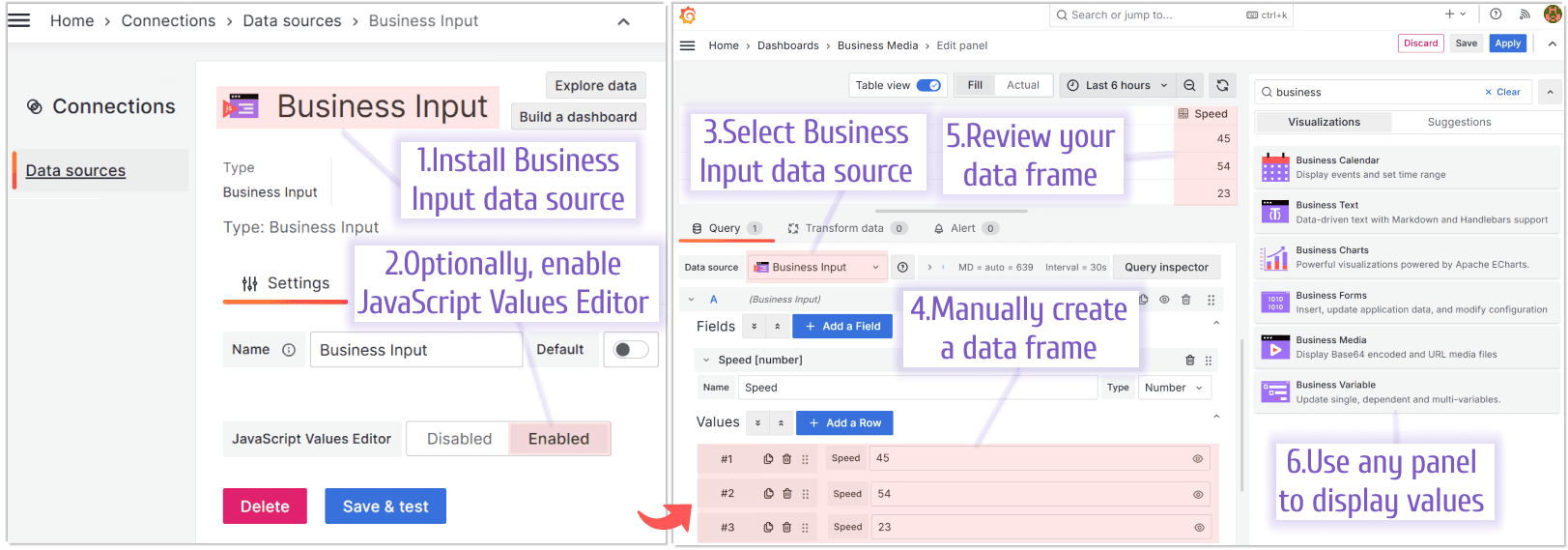Click the Business Calendar plugin icon
The width and height of the screenshot is (1568, 550).
[x=1275, y=167]
